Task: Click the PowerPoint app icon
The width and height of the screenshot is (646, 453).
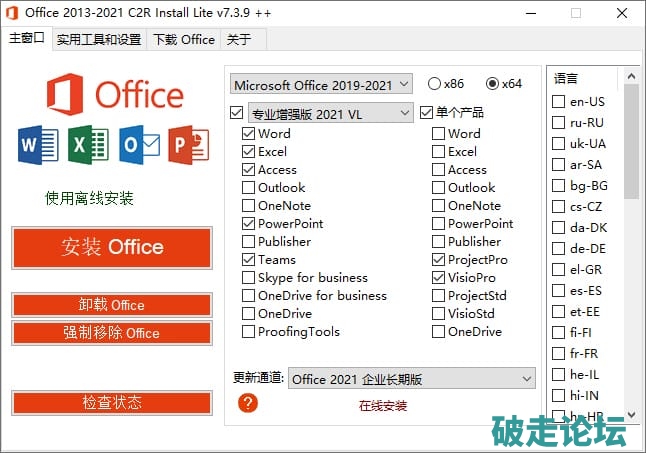Action: click(188, 146)
